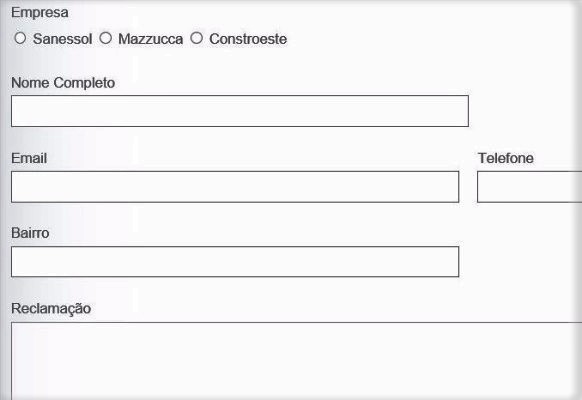The image size is (582, 400).
Task: Click the Empresa heading label
Action: click(40, 13)
